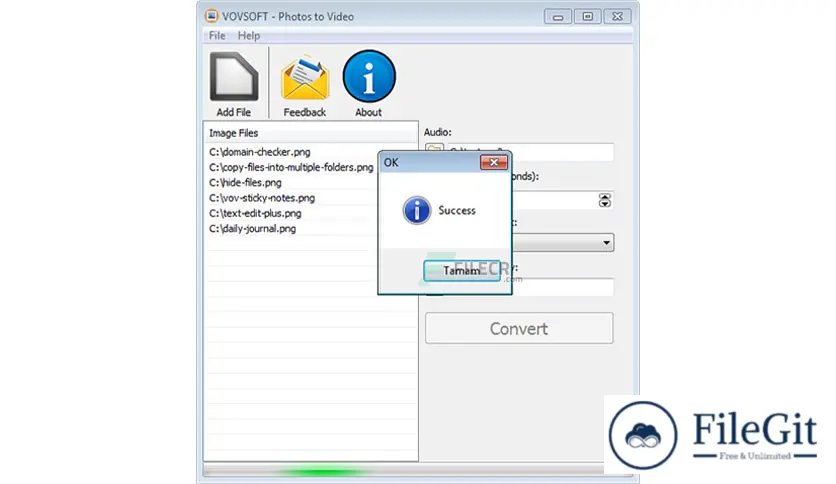Screen dimensions: 836x484
Task: Open the dropdown arrow above Convert
Action: pos(606,243)
